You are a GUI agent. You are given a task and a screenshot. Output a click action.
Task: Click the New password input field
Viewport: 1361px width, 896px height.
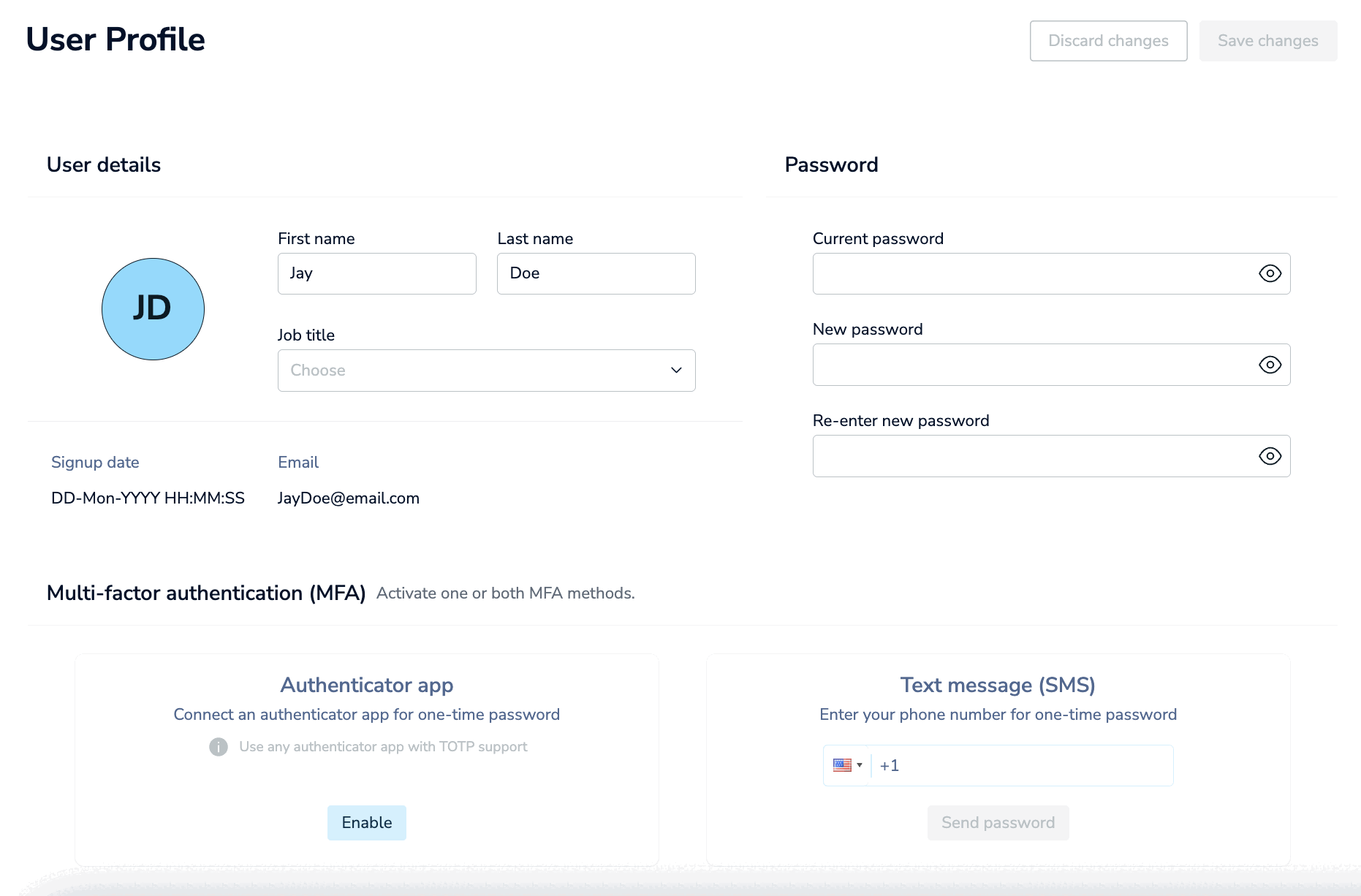pyautogui.click(x=1031, y=365)
